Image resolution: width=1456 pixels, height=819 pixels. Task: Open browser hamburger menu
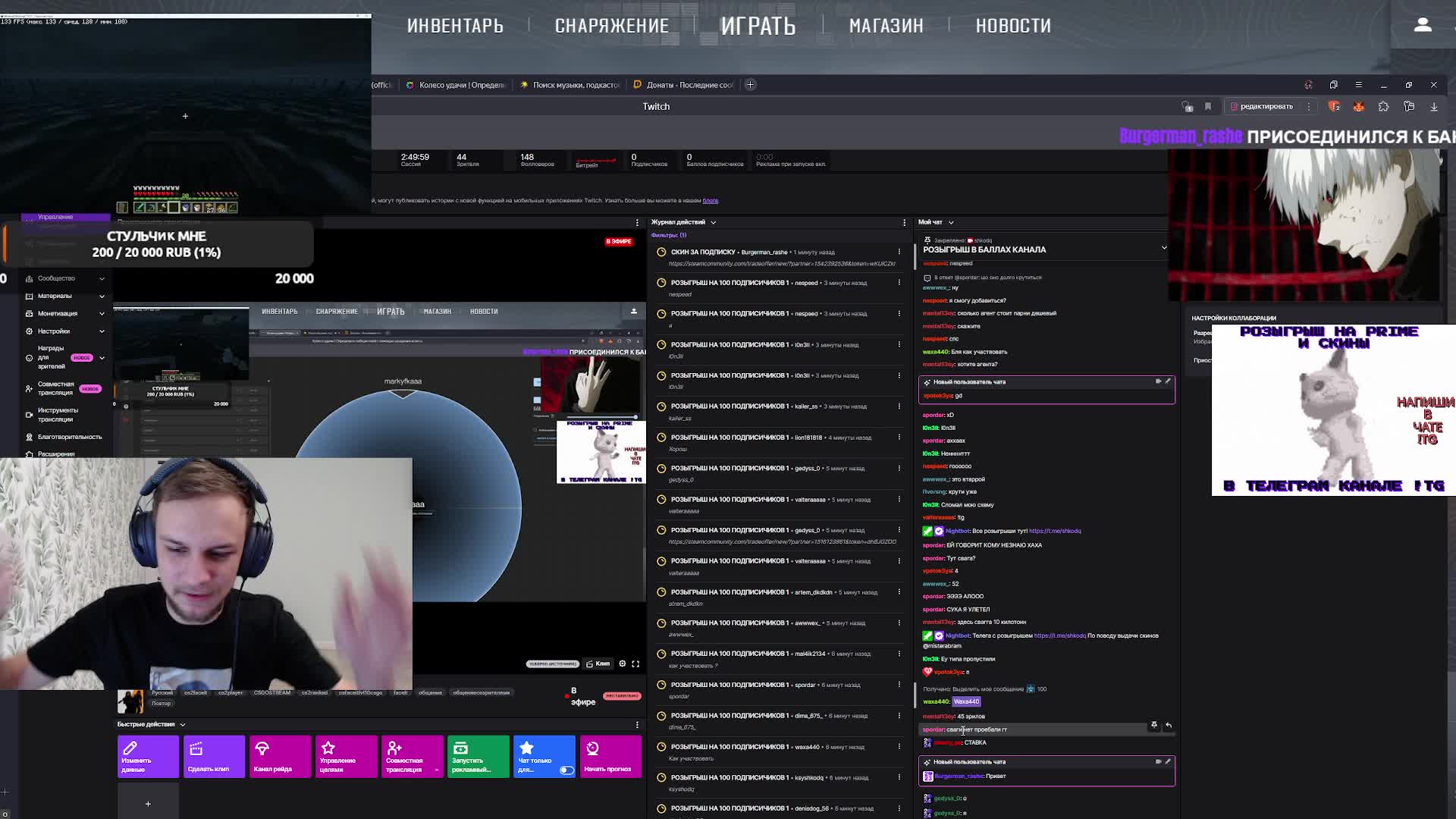coord(1359,85)
